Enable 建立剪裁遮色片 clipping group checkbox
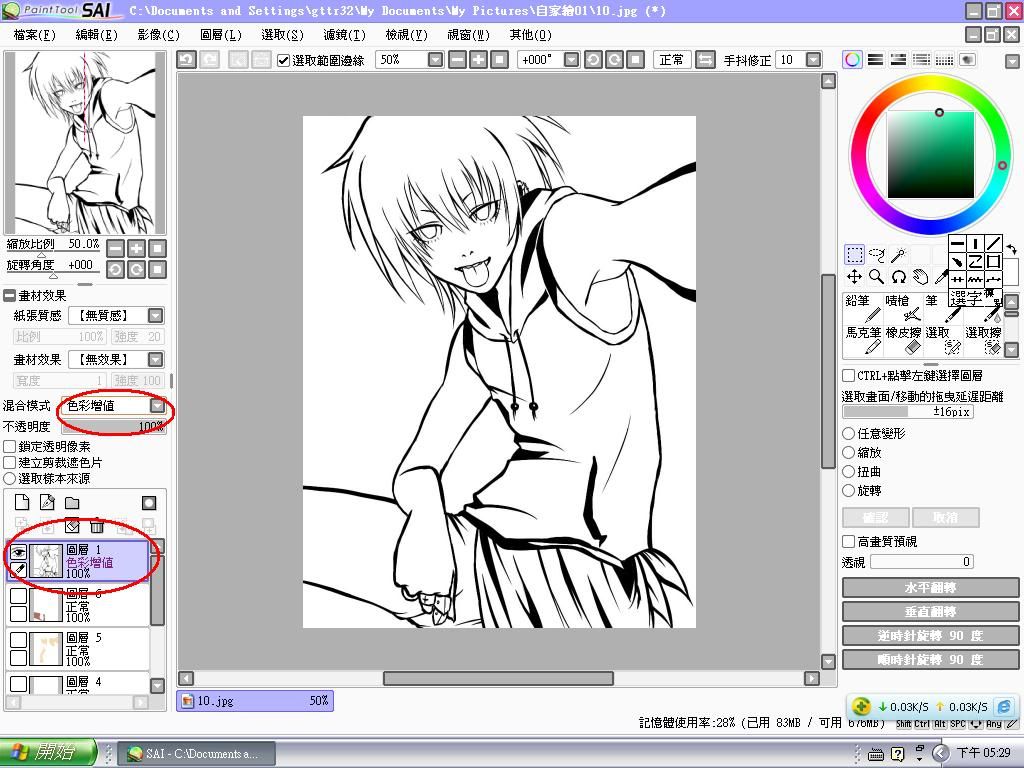 point(10,462)
